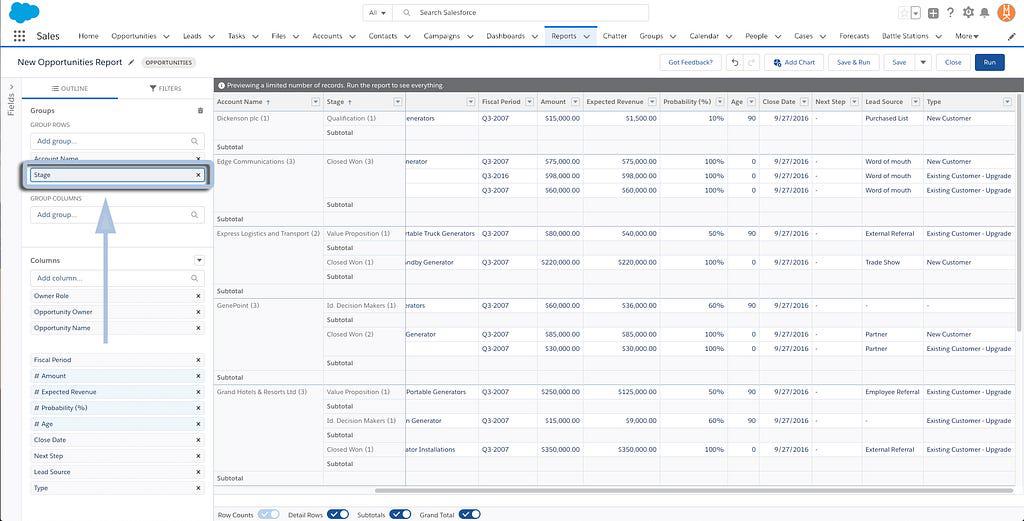Click the Add Chart button

pos(794,62)
